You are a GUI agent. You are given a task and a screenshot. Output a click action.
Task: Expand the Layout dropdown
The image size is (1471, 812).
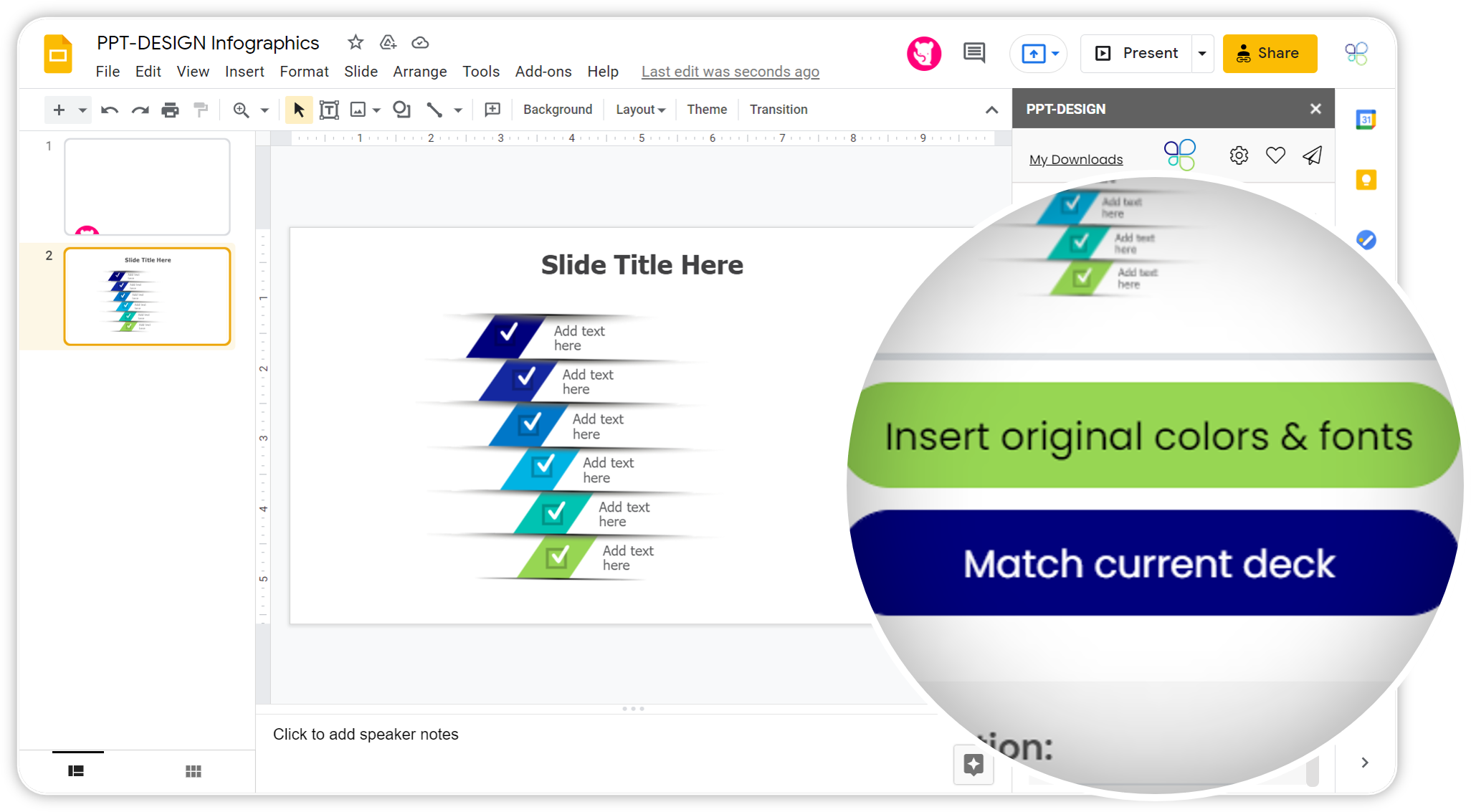[x=640, y=110]
